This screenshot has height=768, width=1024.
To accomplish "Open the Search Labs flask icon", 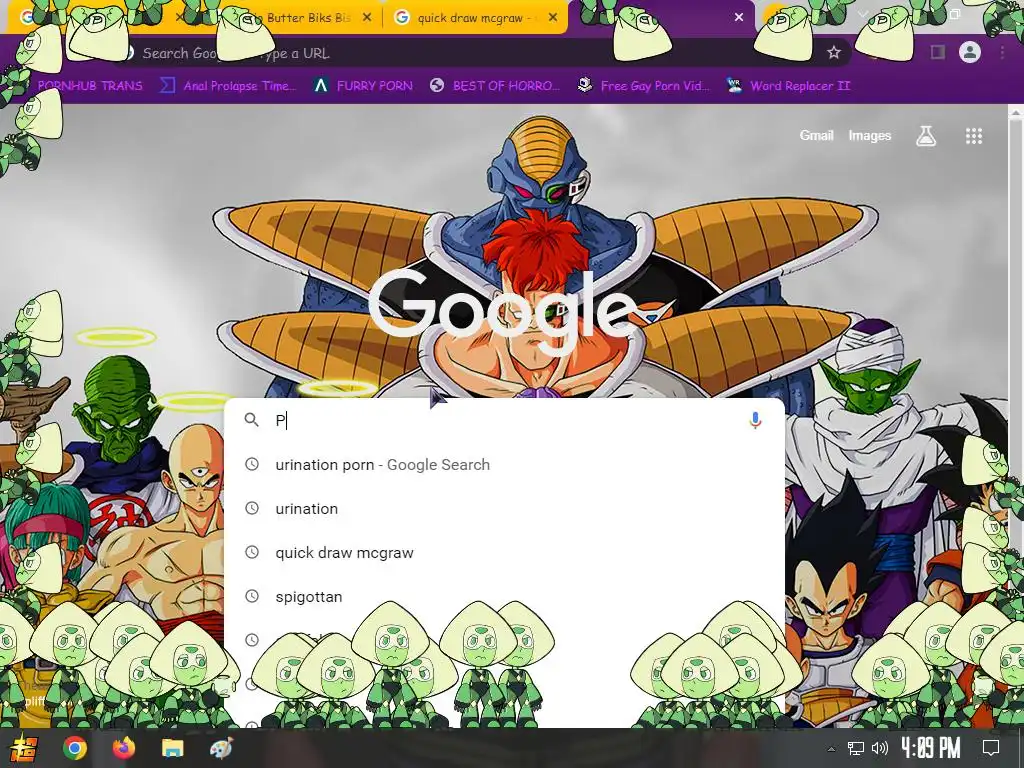I will (925, 136).
